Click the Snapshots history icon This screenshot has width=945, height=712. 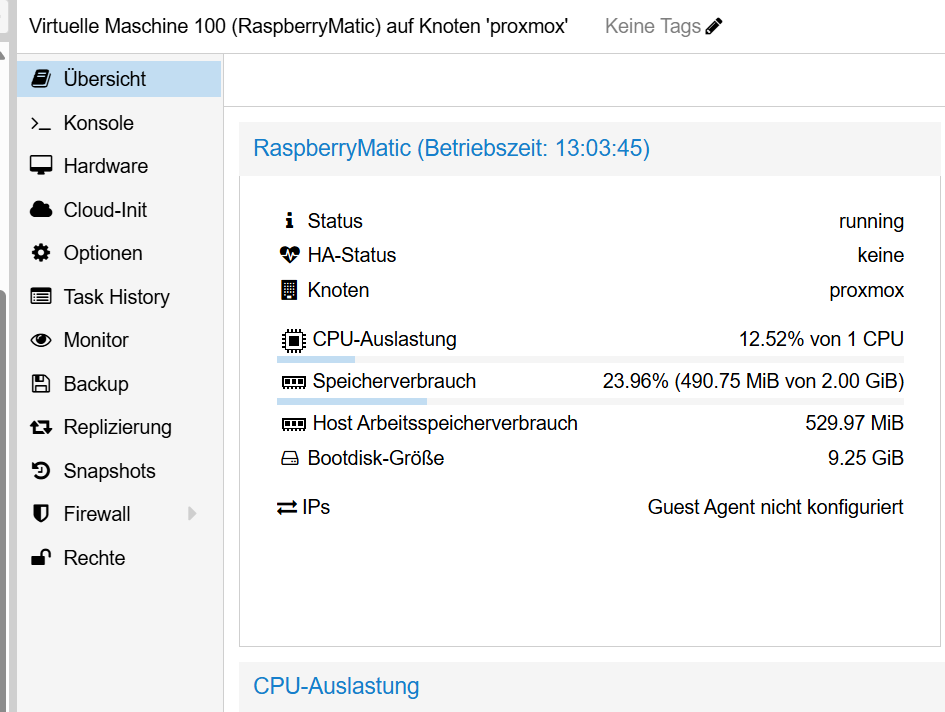click(x=41, y=470)
